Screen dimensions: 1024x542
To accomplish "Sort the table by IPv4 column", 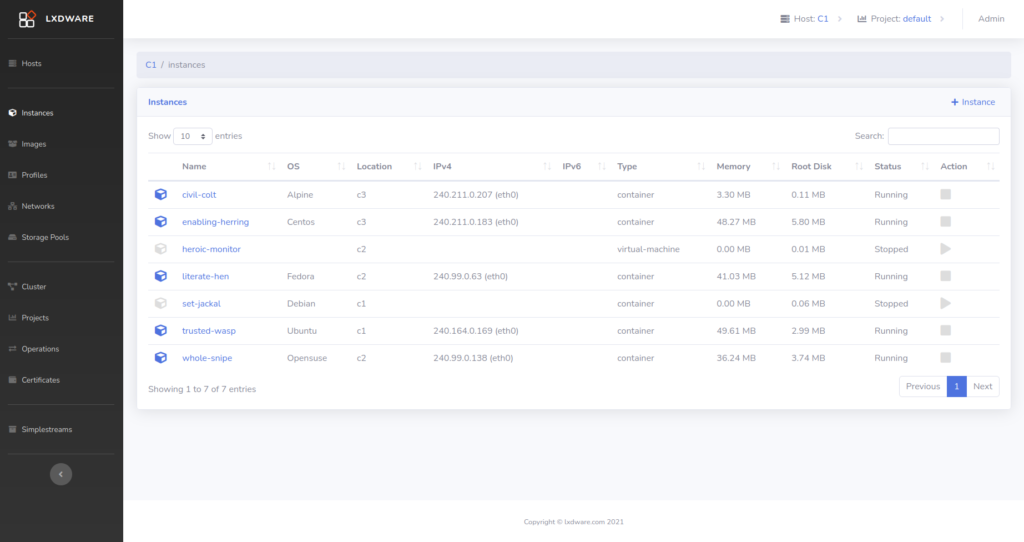I will tap(491, 167).
